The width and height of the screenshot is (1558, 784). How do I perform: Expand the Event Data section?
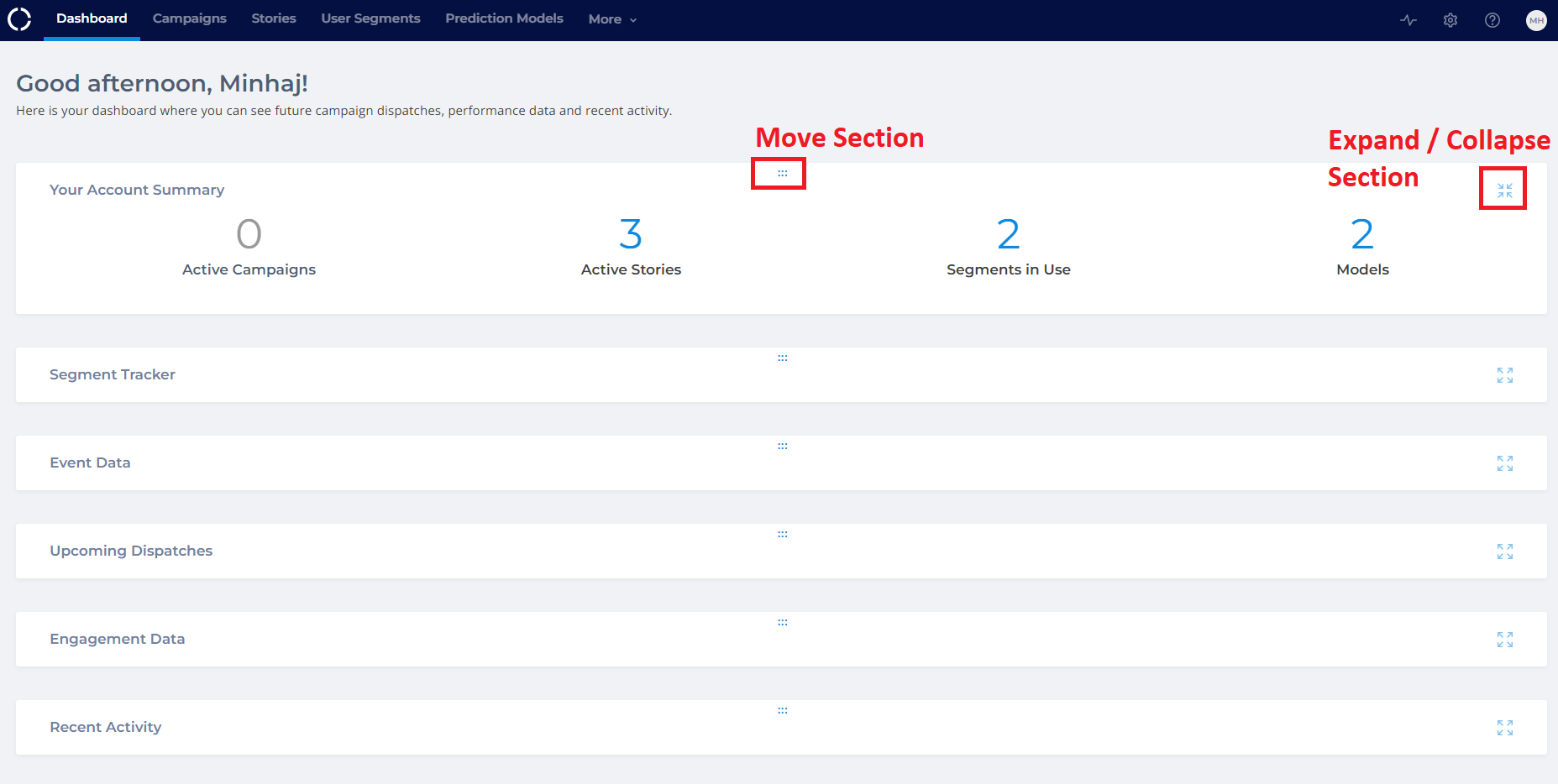click(1505, 463)
